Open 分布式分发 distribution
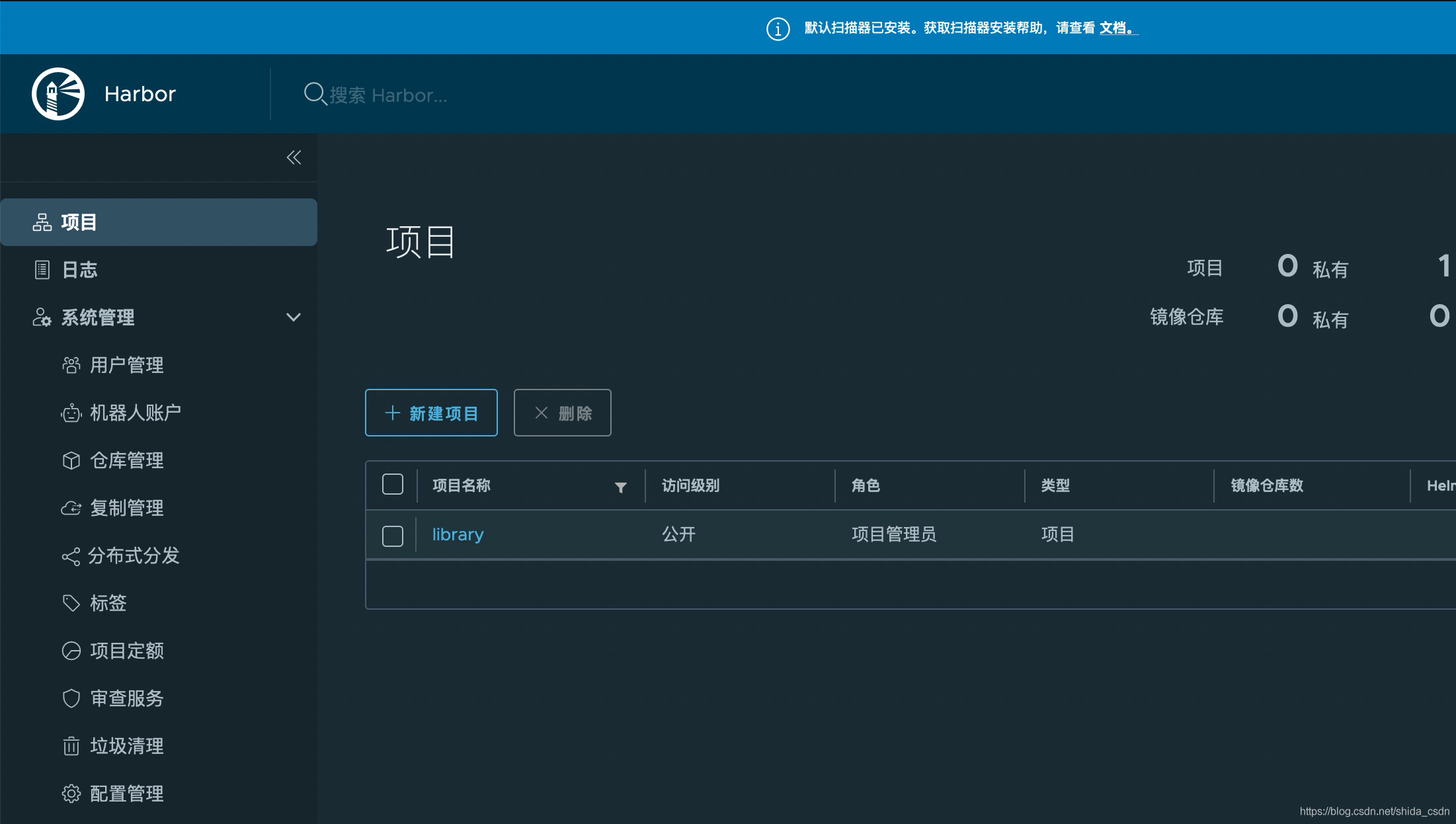This screenshot has height=824, width=1456. click(134, 556)
